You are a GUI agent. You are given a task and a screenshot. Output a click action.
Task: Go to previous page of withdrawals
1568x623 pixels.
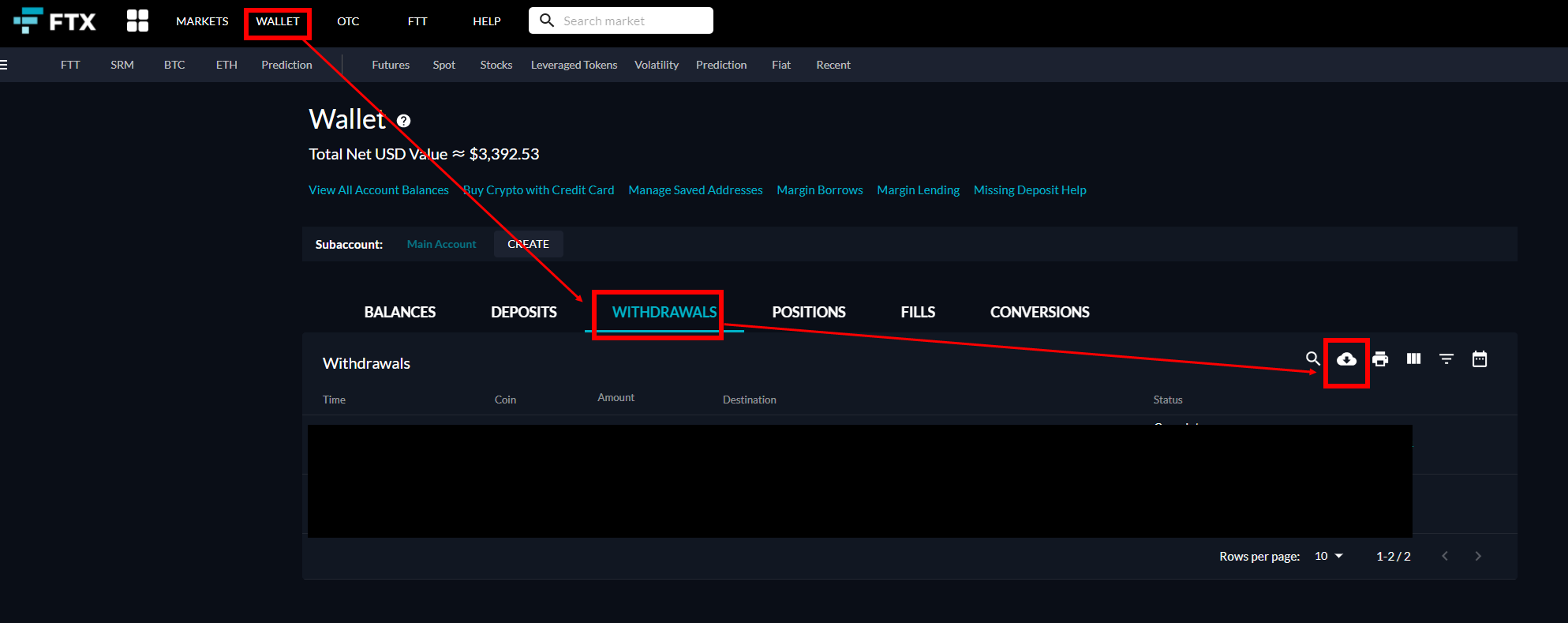(x=1445, y=556)
